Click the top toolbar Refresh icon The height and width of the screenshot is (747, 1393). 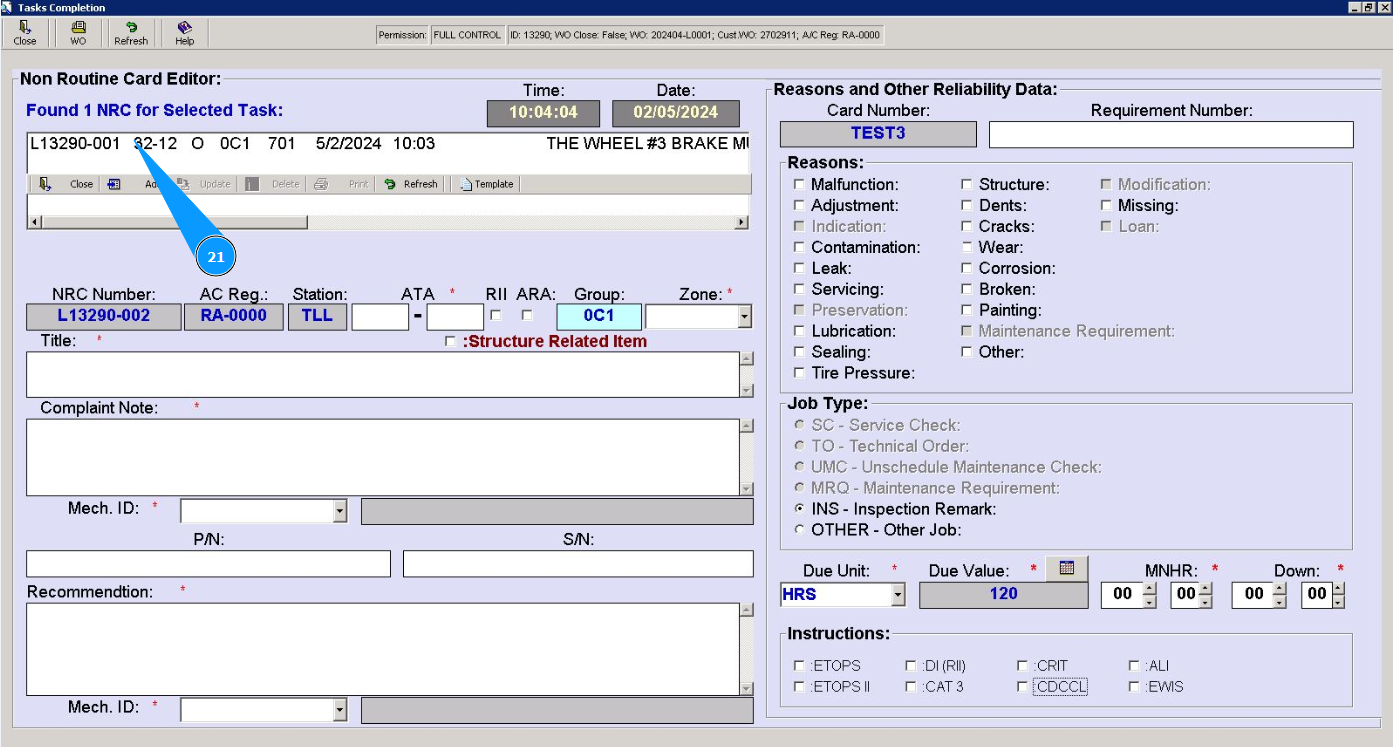point(131,33)
